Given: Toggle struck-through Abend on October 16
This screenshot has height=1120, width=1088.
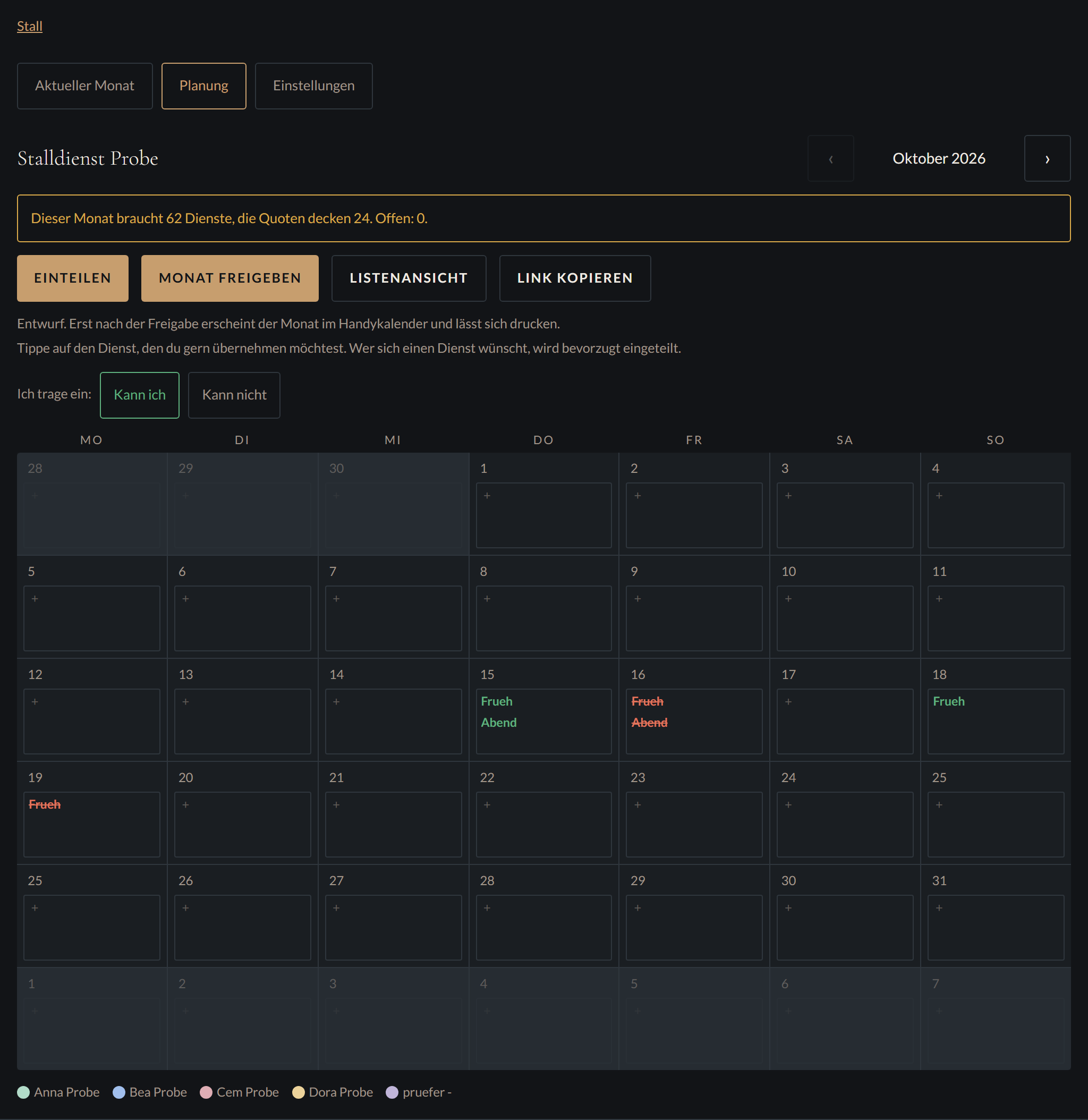Looking at the screenshot, I should click(x=650, y=723).
